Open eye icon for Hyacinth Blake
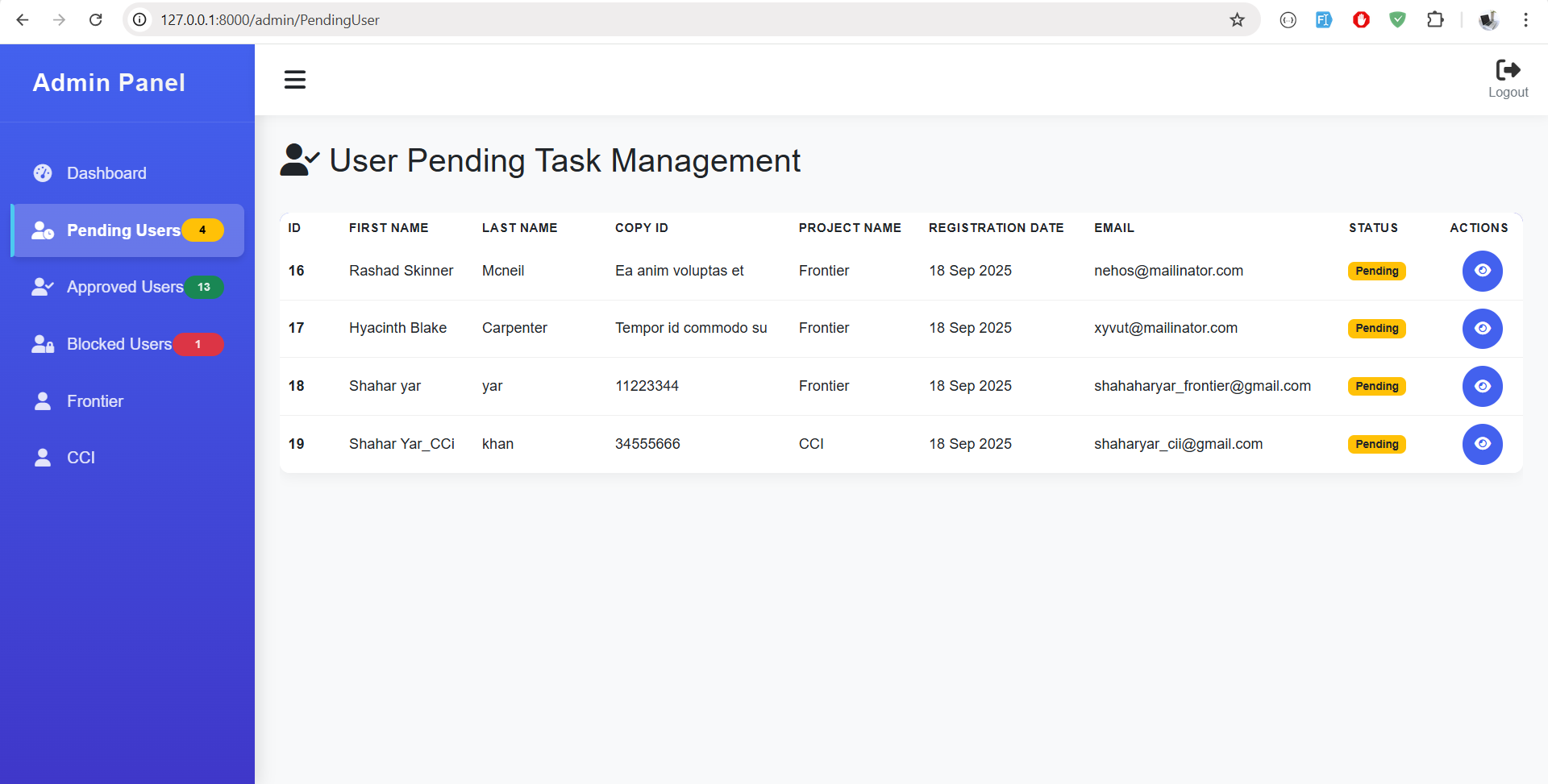This screenshot has width=1548, height=784. 1482,329
